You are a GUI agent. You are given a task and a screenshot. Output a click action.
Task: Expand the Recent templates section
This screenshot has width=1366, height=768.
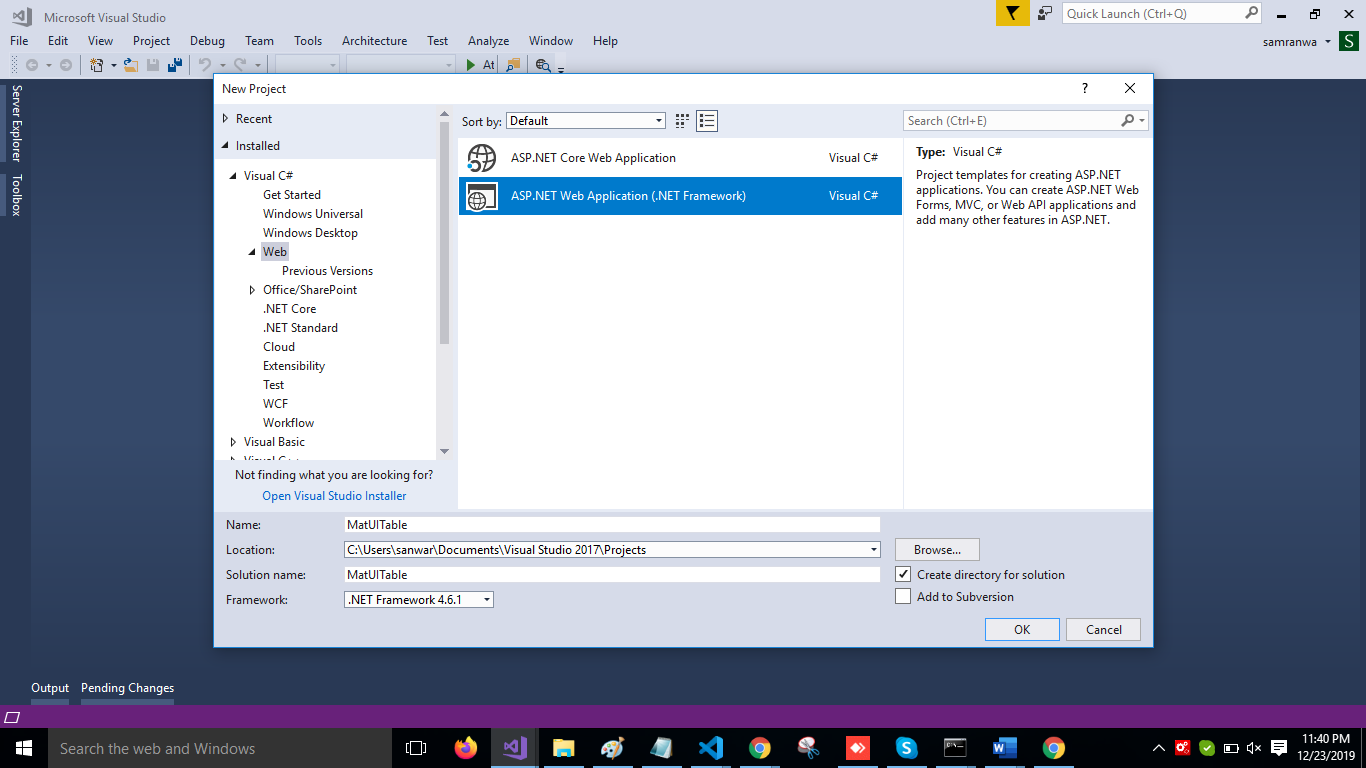(226, 119)
